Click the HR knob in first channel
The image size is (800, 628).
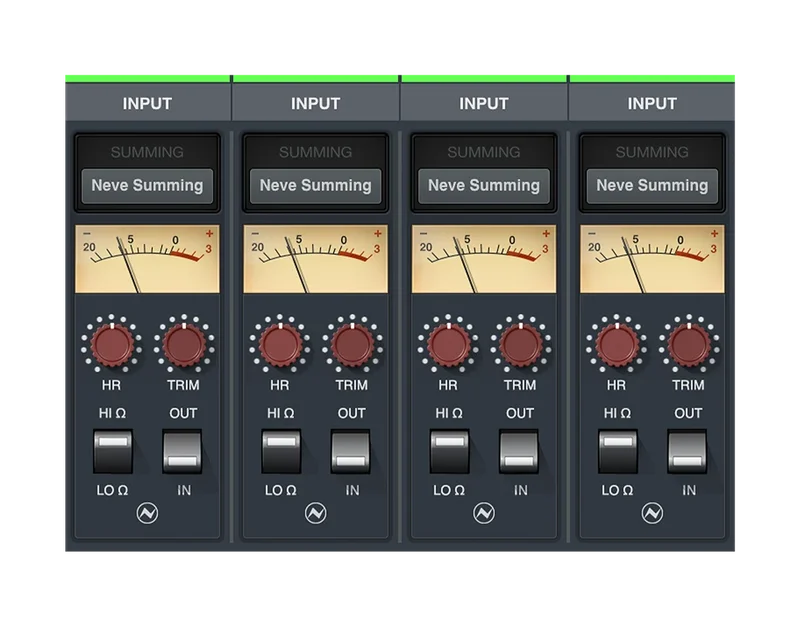112,345
